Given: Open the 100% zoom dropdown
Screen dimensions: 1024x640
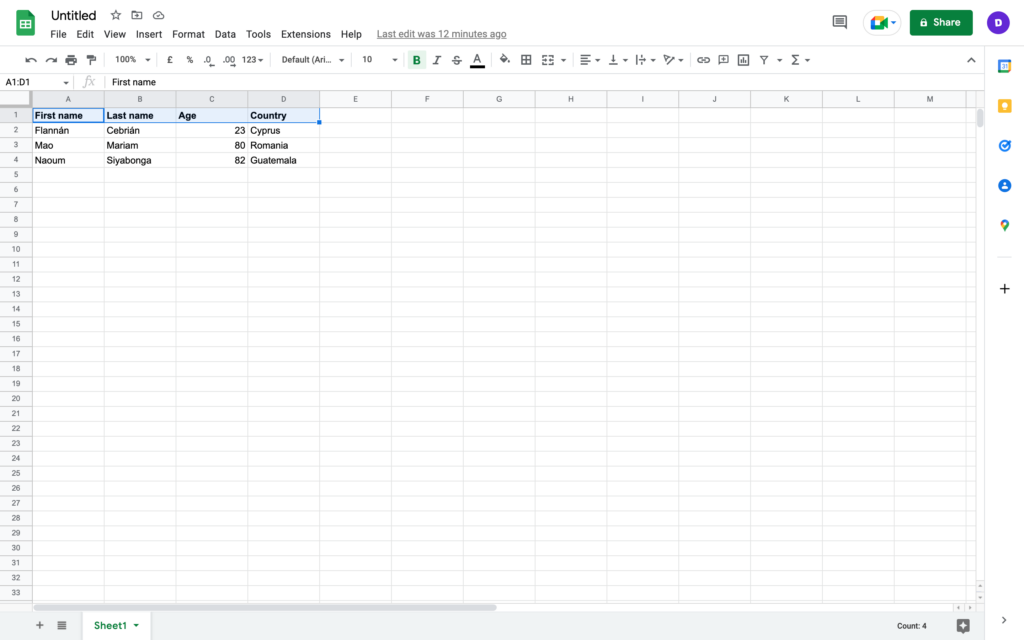Looking at the screenshot, I should 132,60.
